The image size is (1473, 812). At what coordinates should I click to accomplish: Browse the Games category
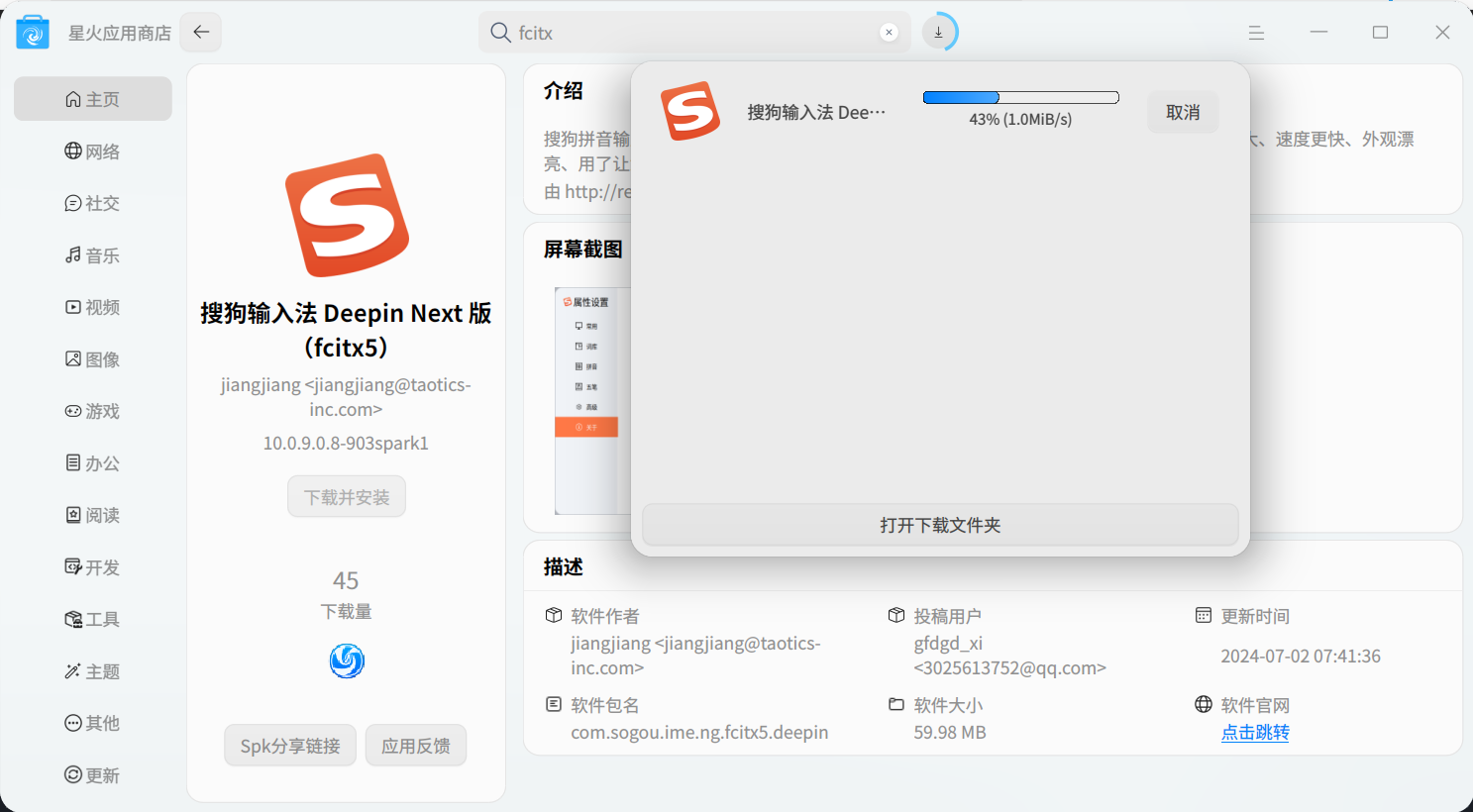(x=93, y=411)
